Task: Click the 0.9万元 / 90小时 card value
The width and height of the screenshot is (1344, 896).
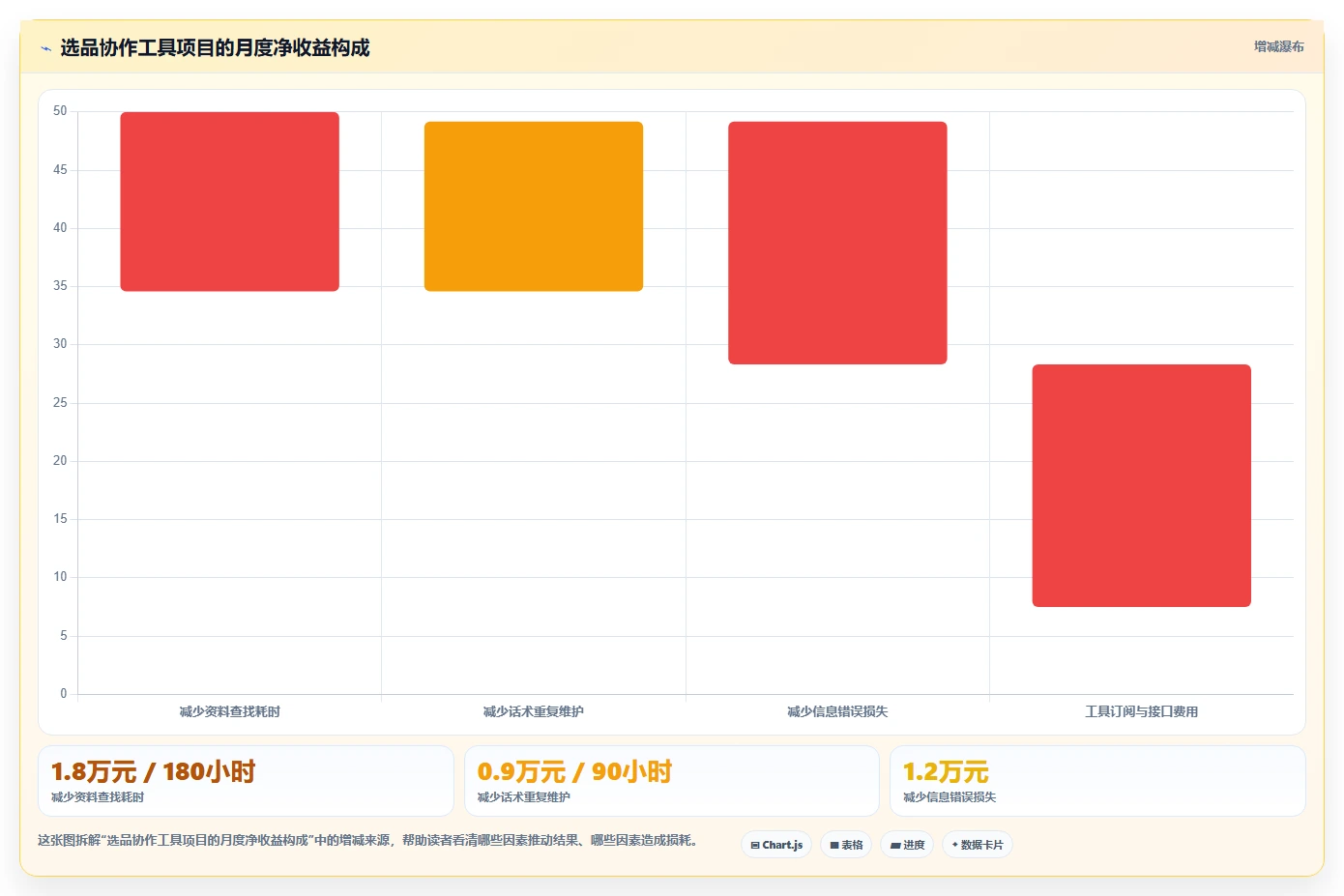Action: 574,771
